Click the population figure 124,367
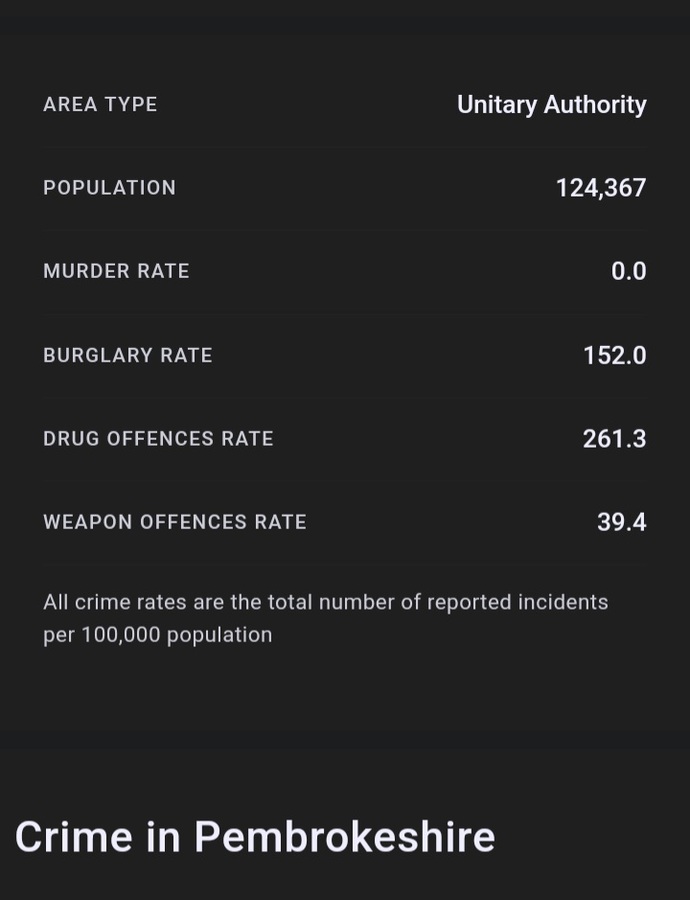This screenshot has height=900, width=690. (x=601, y=188)
